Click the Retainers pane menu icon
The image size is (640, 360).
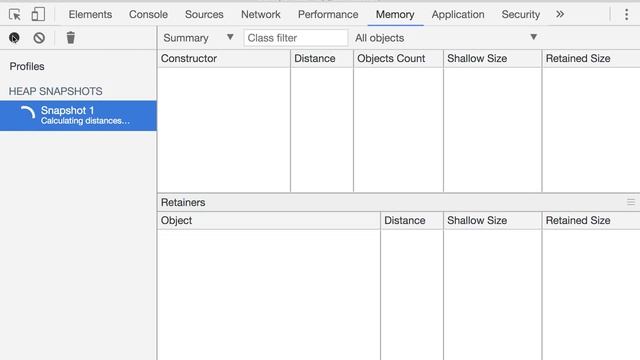[x=631, y=202]
